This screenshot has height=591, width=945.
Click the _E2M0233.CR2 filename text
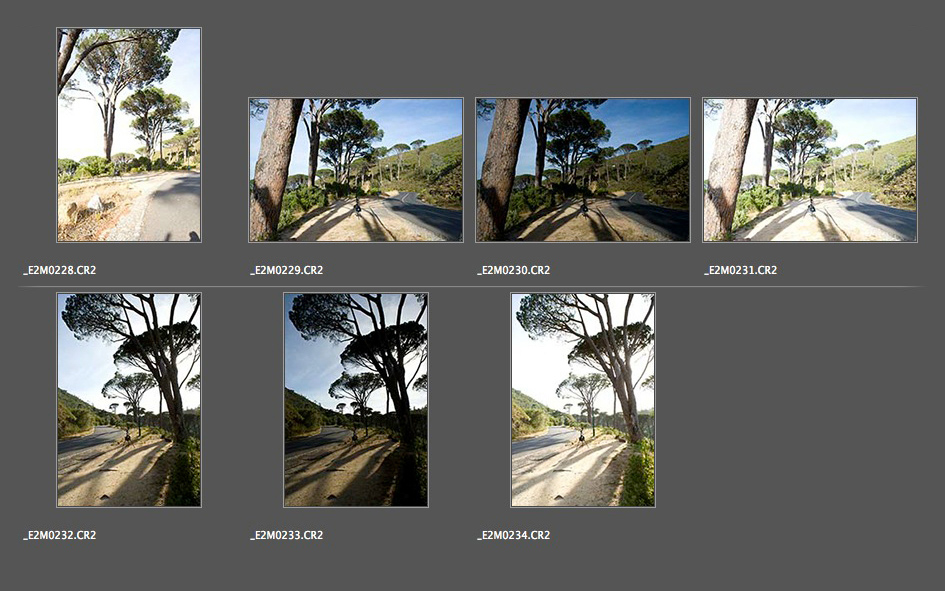coord(287,535)
